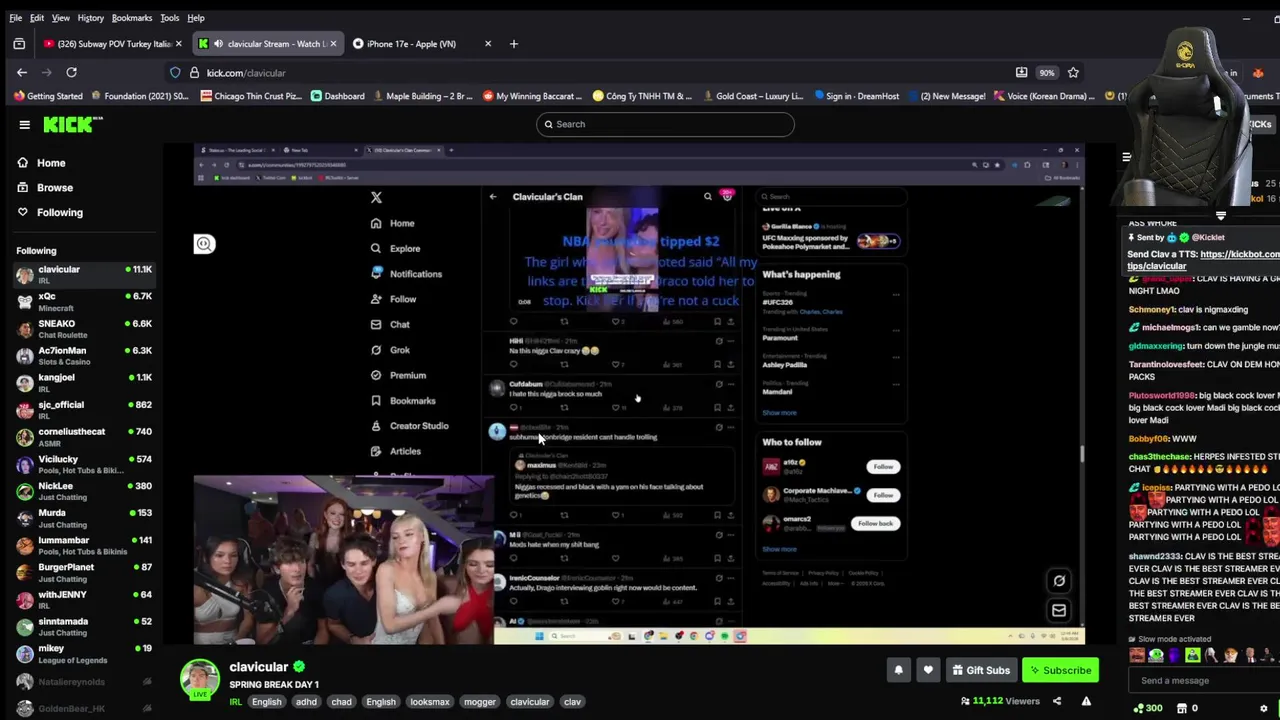This screenshot has height=720, width=1280.
Task: Bookmark page with the star icon
Action: (x=1073, y=72)
